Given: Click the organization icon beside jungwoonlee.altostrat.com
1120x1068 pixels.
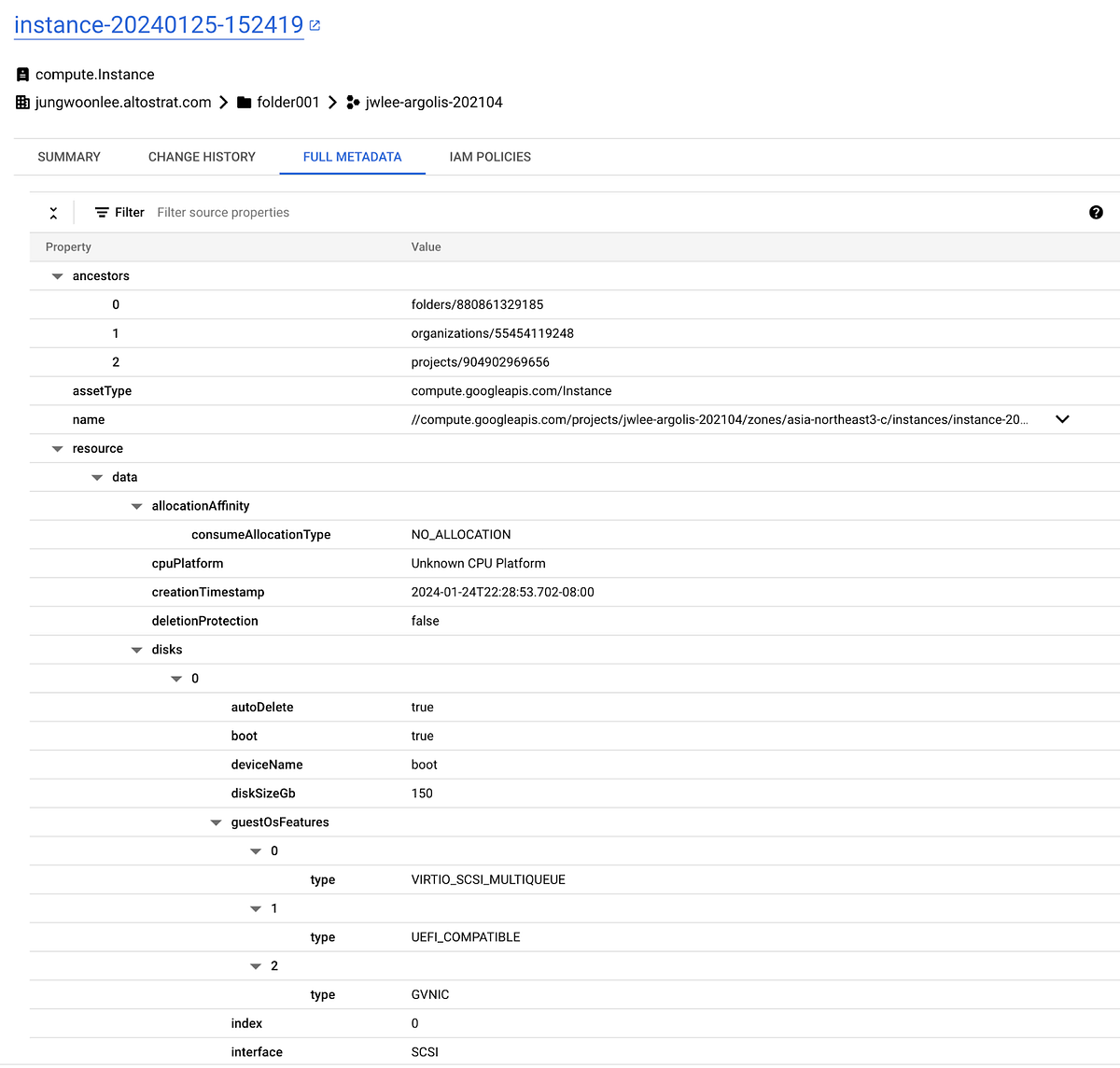Looking at the screenshot, I should pos(21,102).
